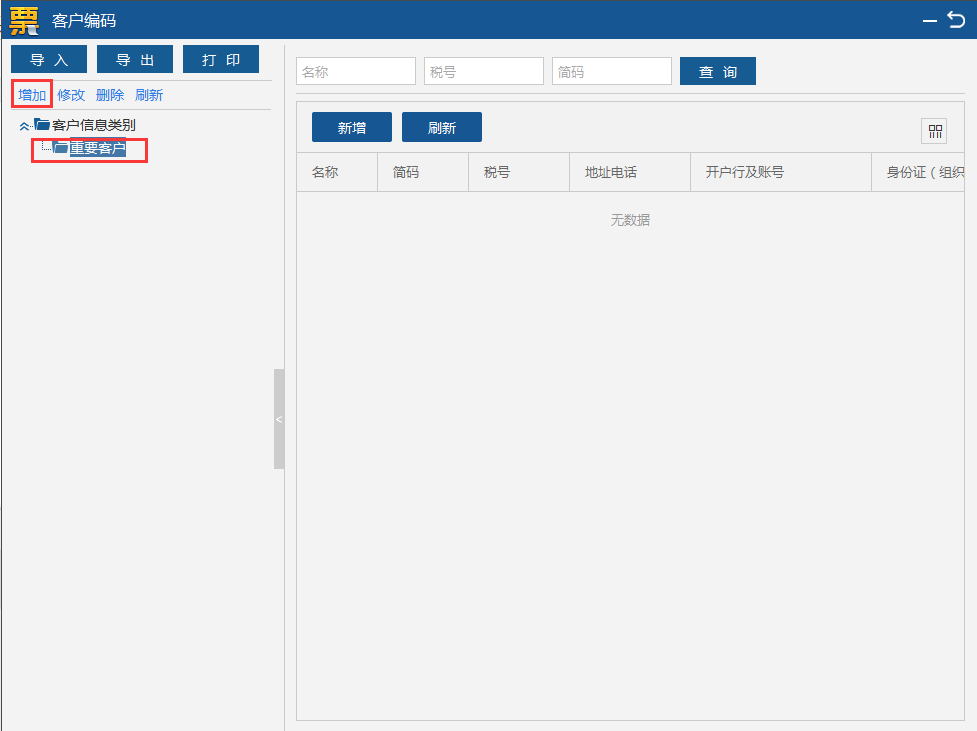Open the column settings grid icon
Image resolution: width=977 pixels, height=731 pixels.
tap(935, 131)
